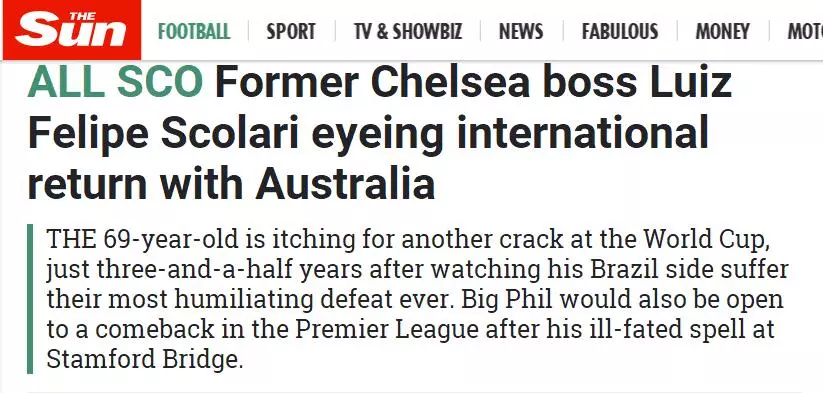Click the headline about Luiz Felipe Scolari
The height and width of the screenshot is (393, 823).
click(x=379, y=133)
